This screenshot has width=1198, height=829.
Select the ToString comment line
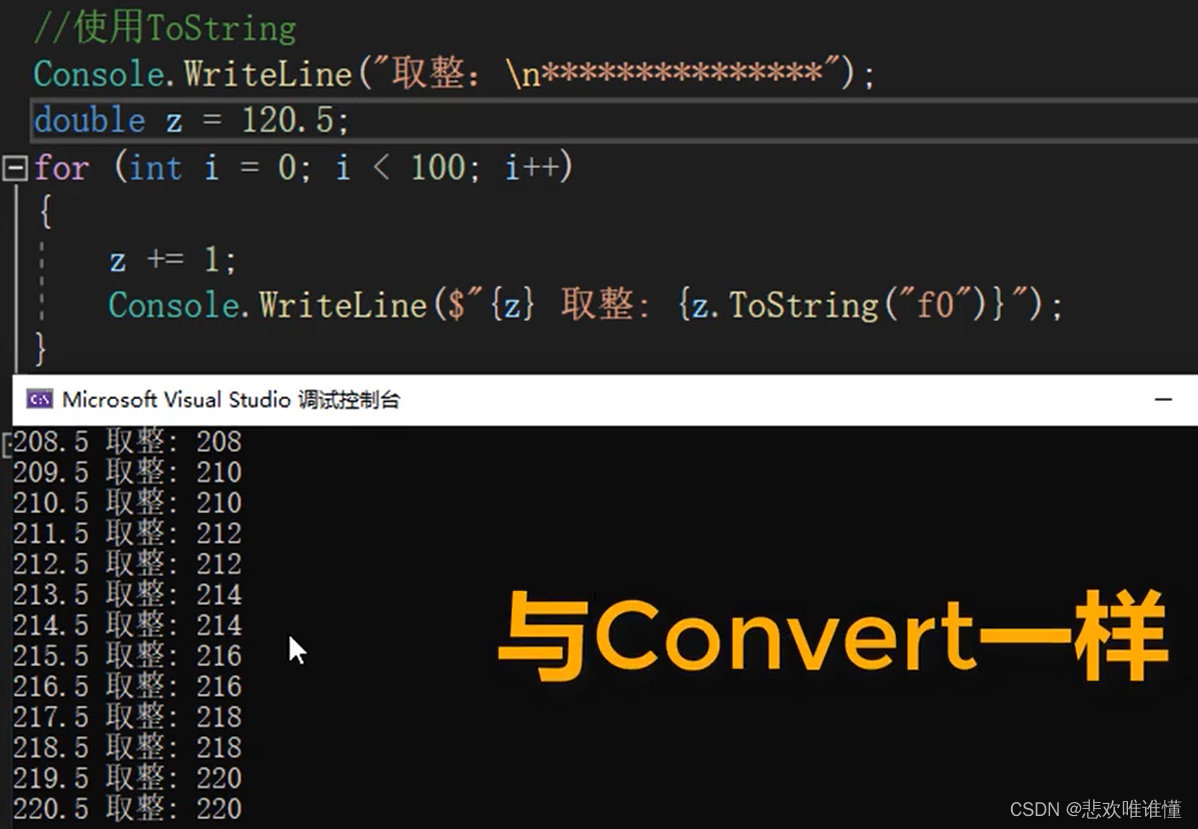pos(163,27)
